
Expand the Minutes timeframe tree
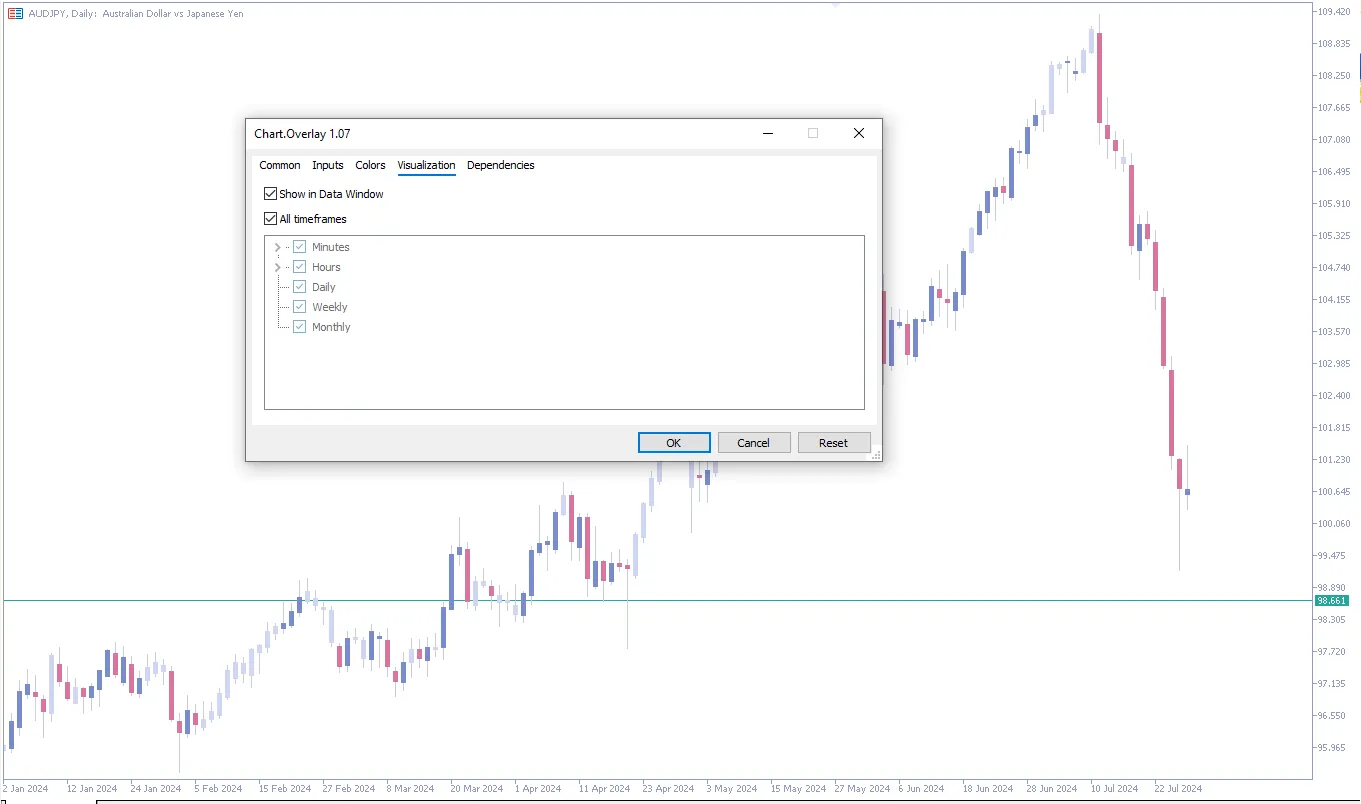[276, 246]
